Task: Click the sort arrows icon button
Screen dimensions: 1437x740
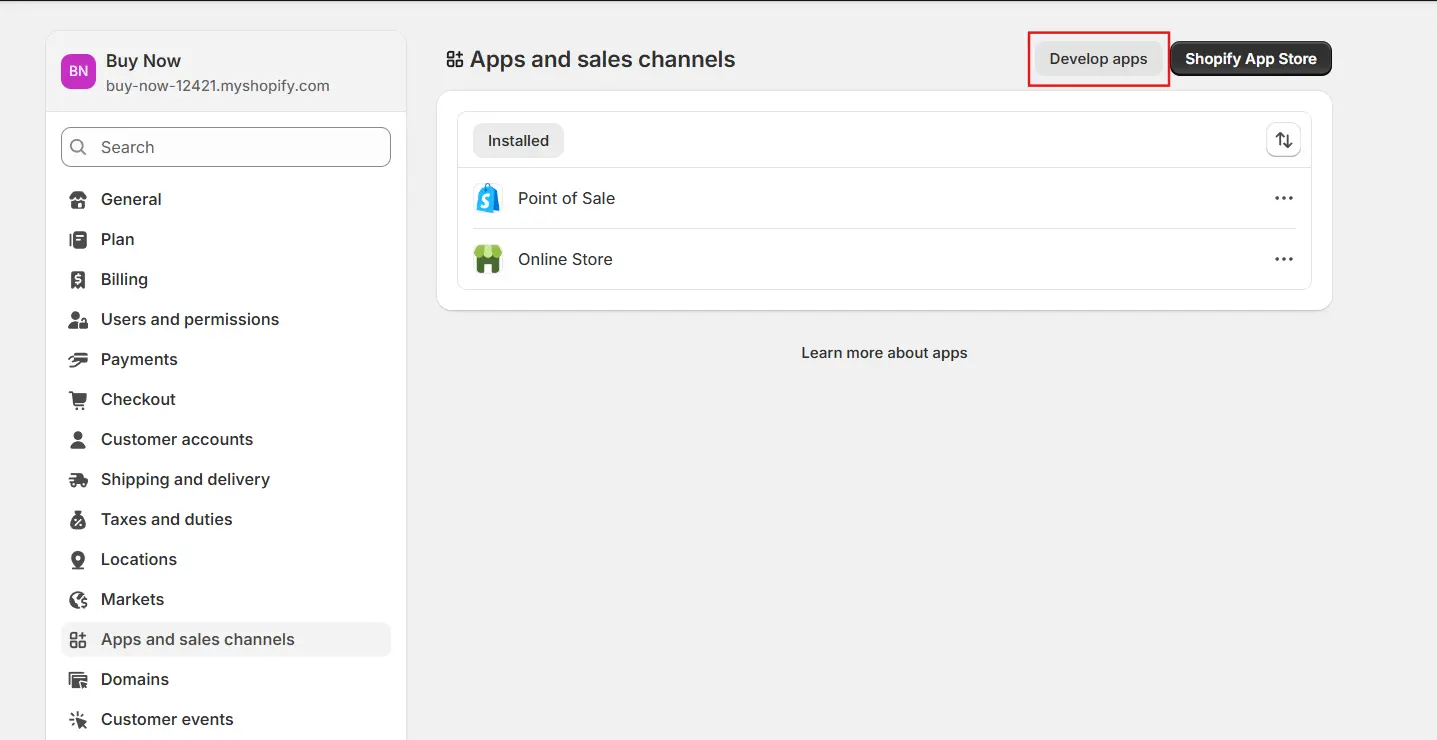Action: [1283, 141]
